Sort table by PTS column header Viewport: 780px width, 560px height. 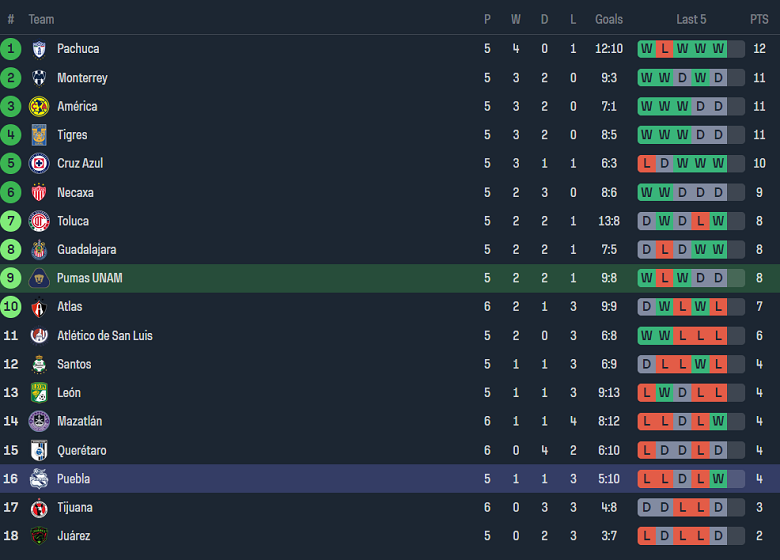click(759, 19)
